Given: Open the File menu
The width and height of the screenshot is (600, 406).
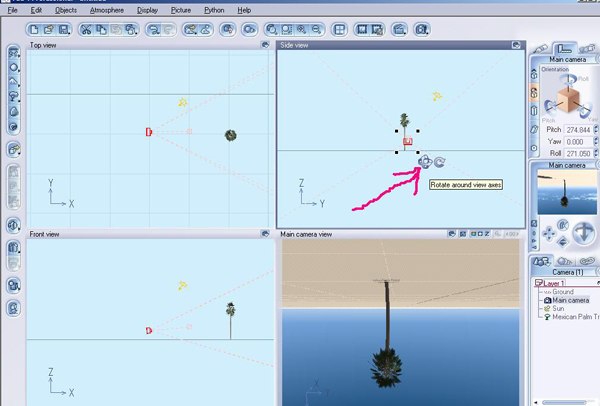Looking at the screenshot, I should (x=12, y=10).
